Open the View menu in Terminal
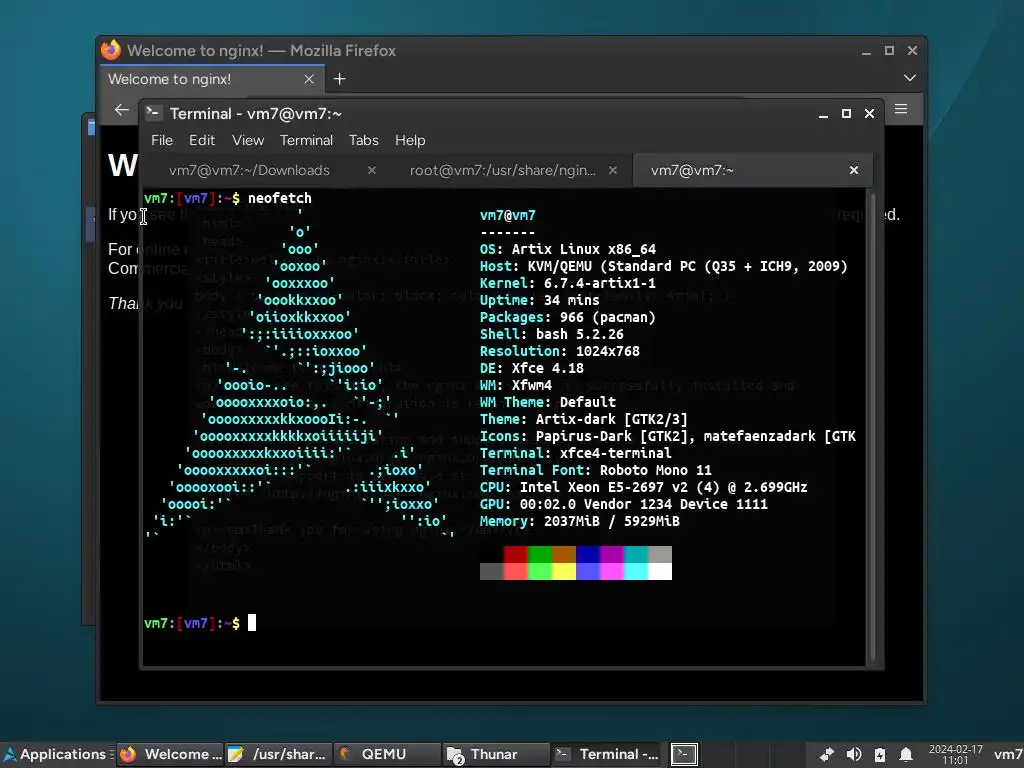1024x768 pixels. point(248,140)
